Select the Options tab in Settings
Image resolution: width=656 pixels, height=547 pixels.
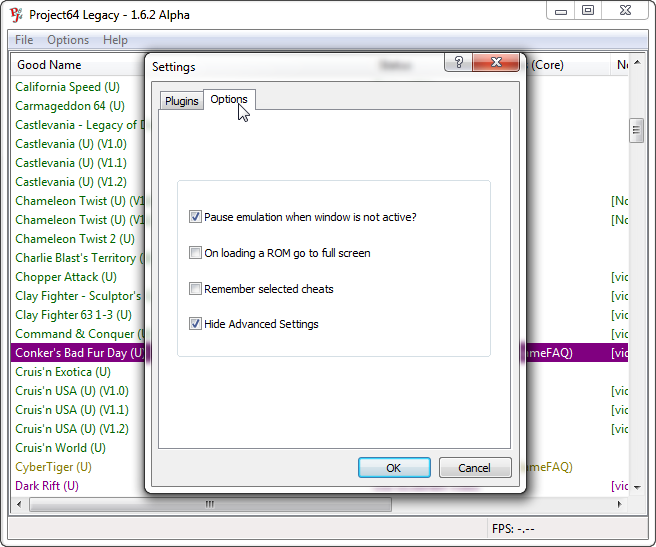pos(229,99)
